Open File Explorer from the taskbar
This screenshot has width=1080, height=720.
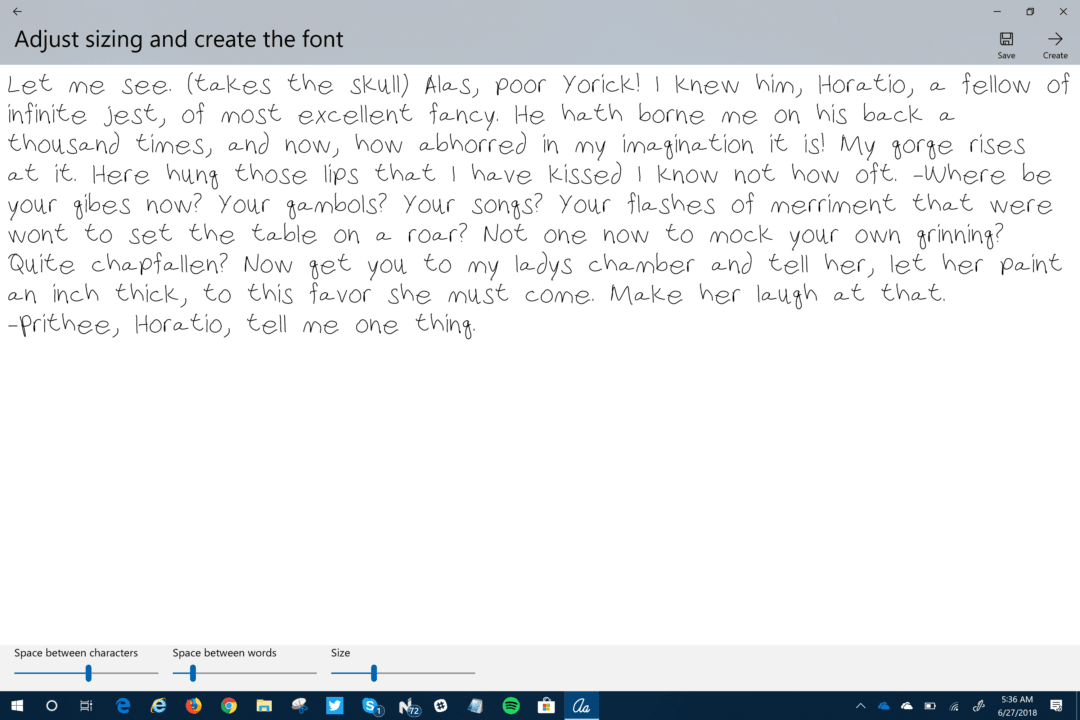tap(263, 706)
